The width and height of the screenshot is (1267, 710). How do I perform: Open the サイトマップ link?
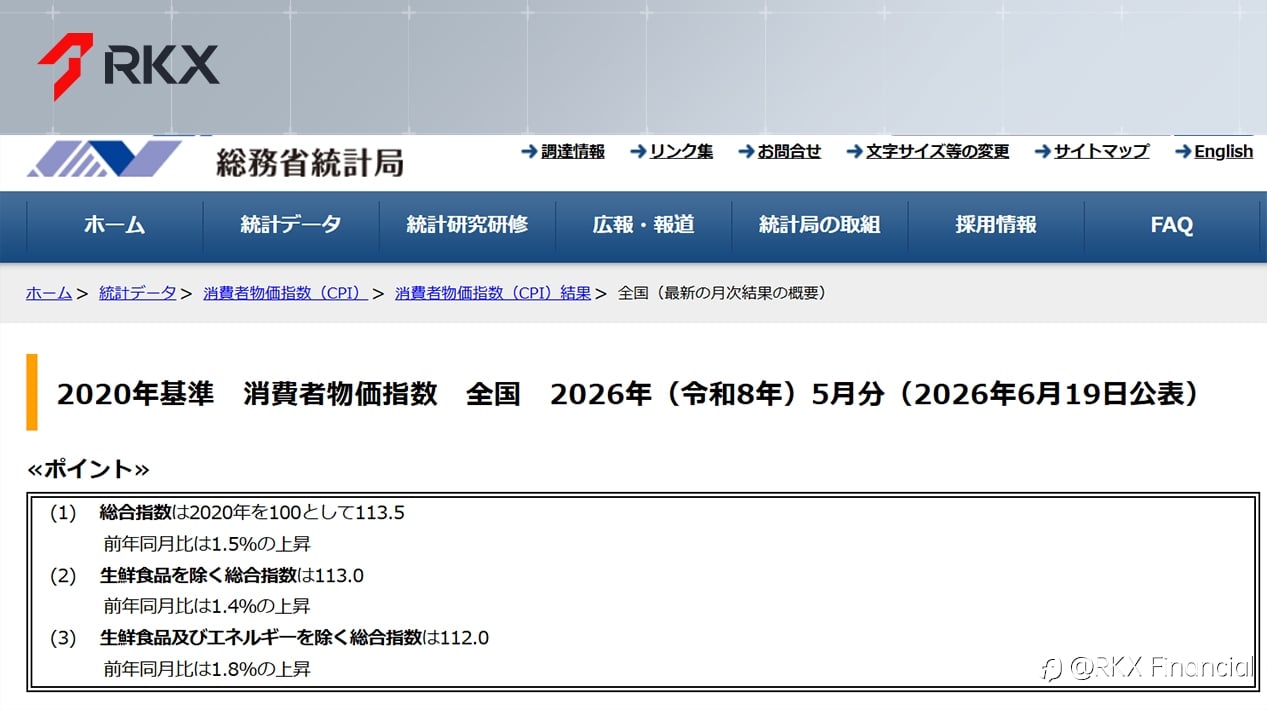click(x=1101, y=152)
